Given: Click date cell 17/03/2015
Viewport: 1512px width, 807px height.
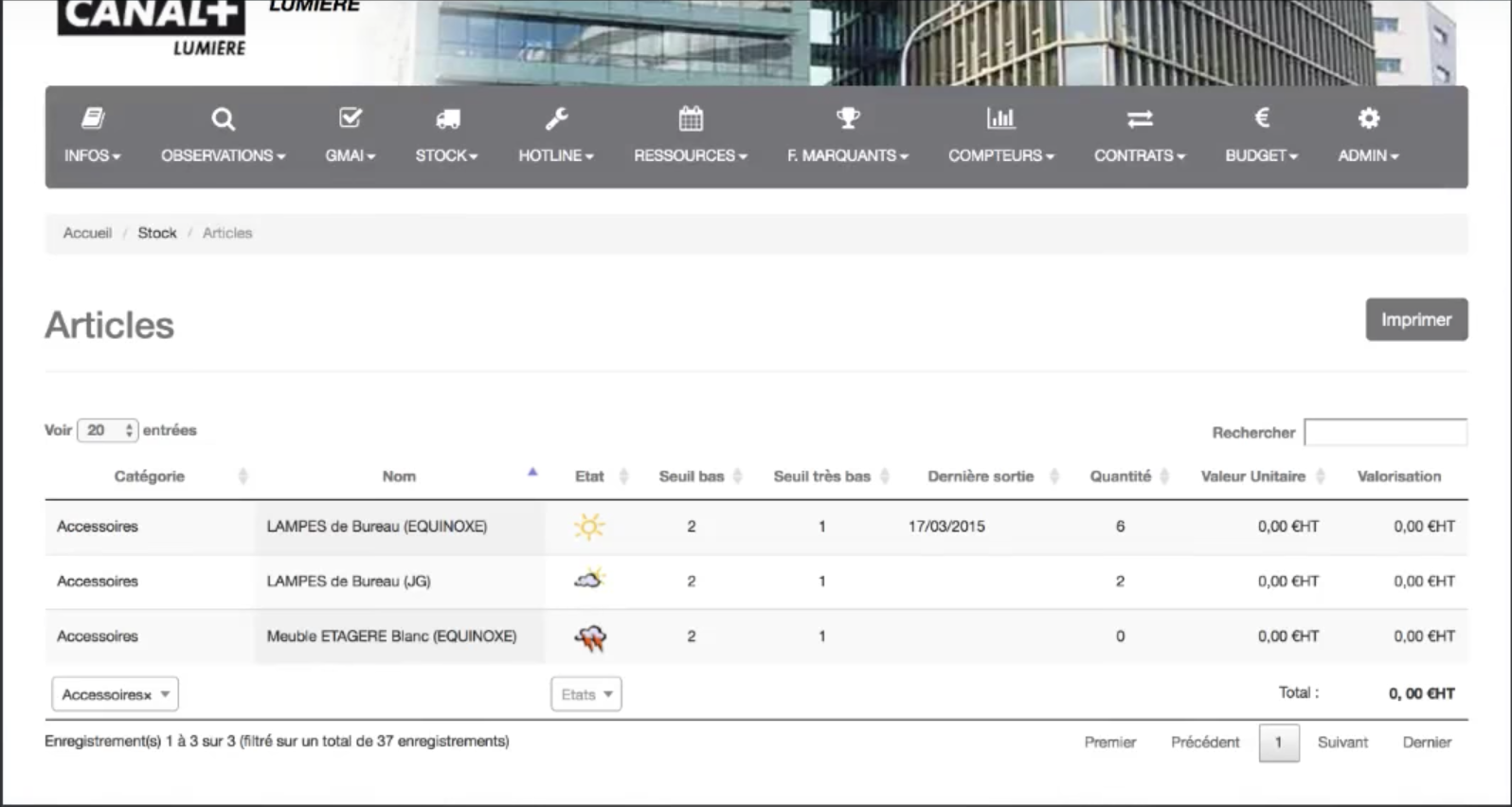Looking at the screenshot, I should (946, 527).
